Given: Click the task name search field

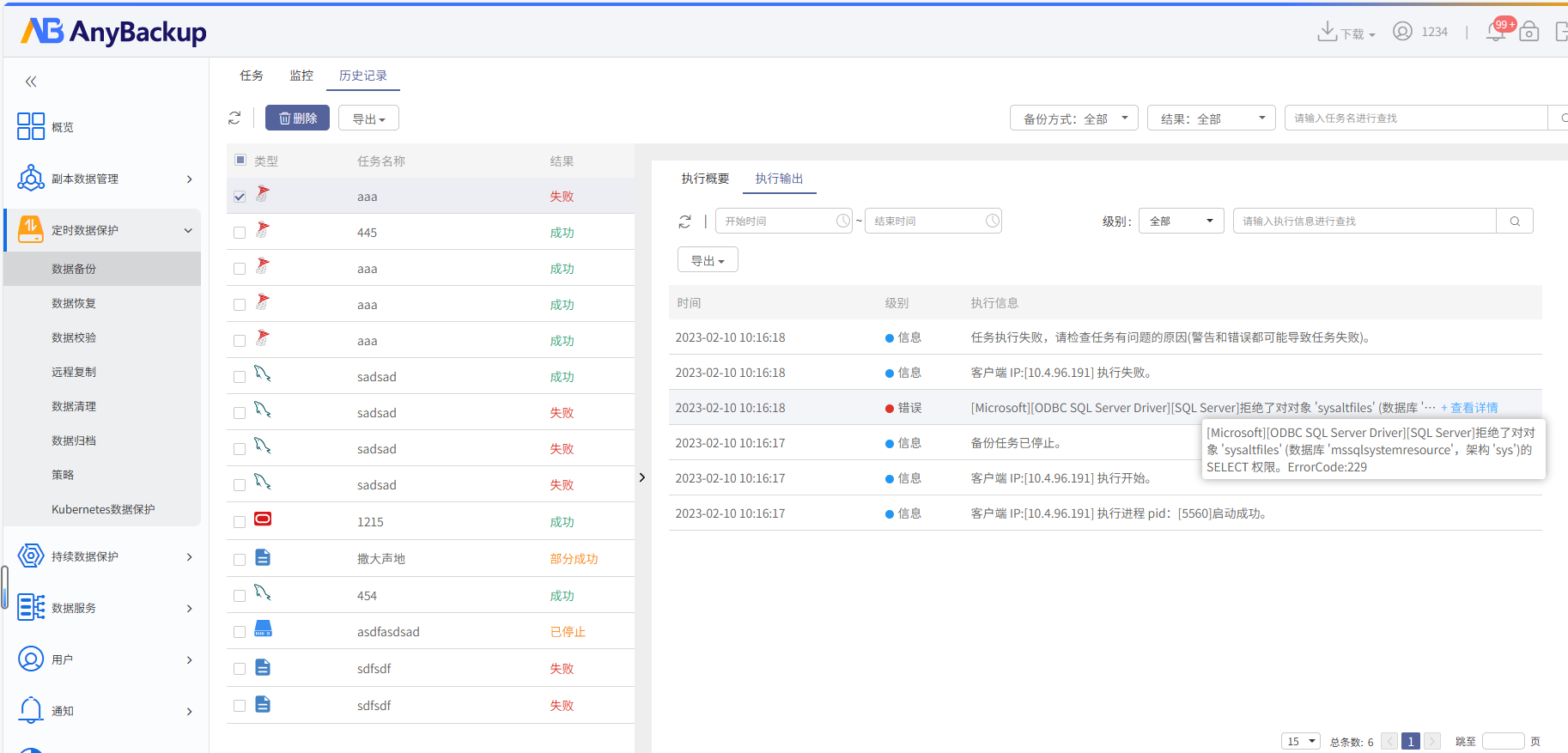Looking at the screenshot, I should click(x=1416, y=118).
